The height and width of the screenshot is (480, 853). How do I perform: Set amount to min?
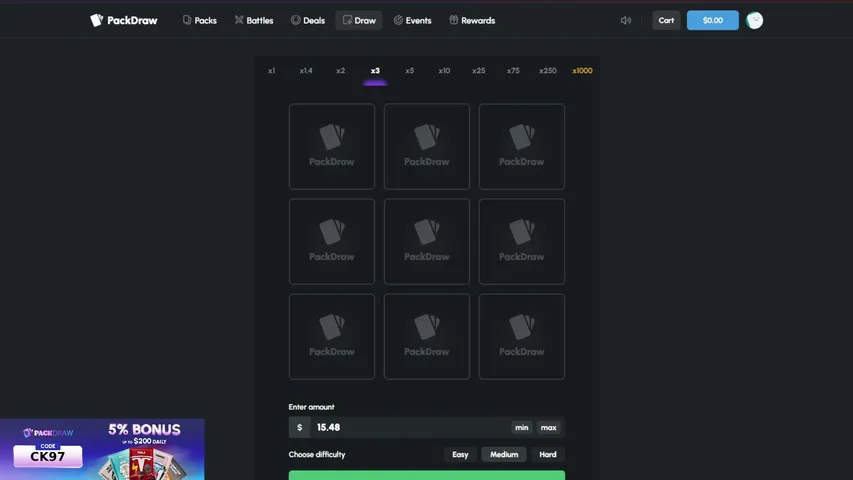522,427
